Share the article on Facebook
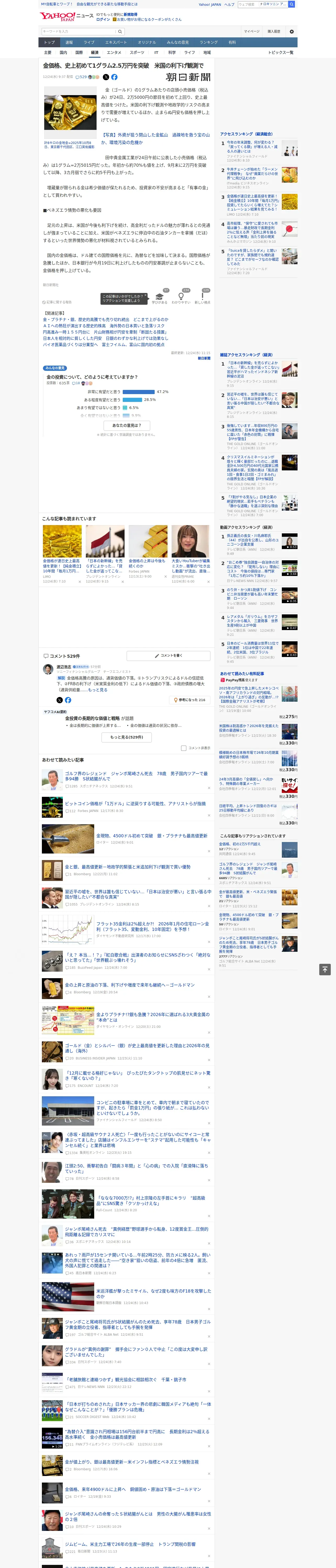The image size is (336, 1568). tap(114, 77)
